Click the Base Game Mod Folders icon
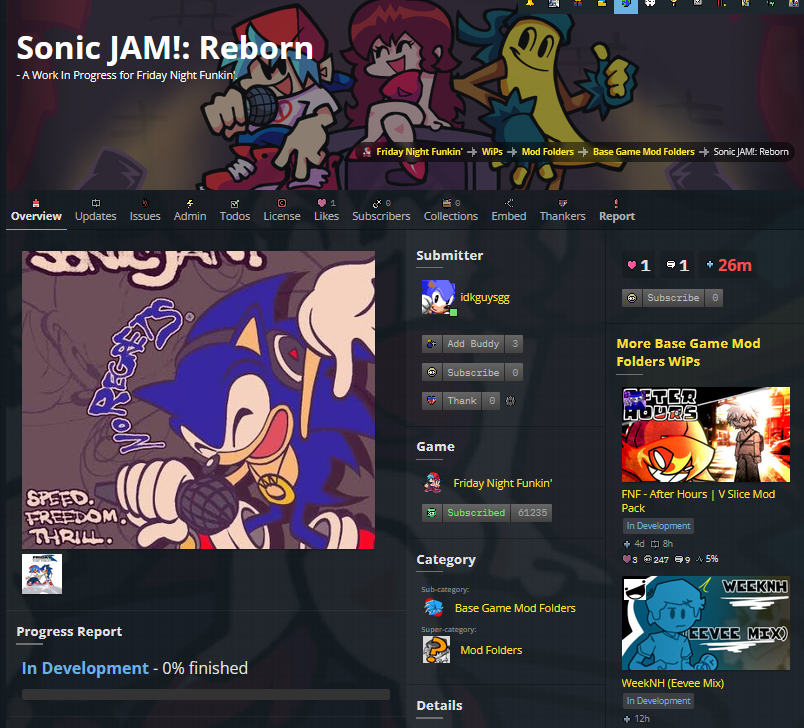The image size is (804, 728). click(x=434, y=608)
